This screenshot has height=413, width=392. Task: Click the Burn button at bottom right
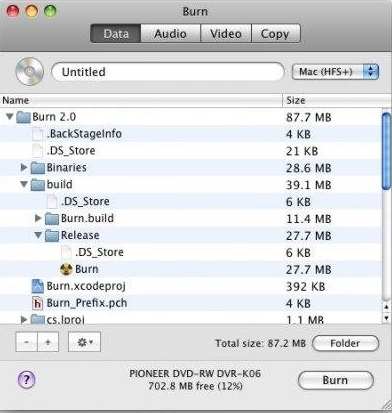point(335,380)
